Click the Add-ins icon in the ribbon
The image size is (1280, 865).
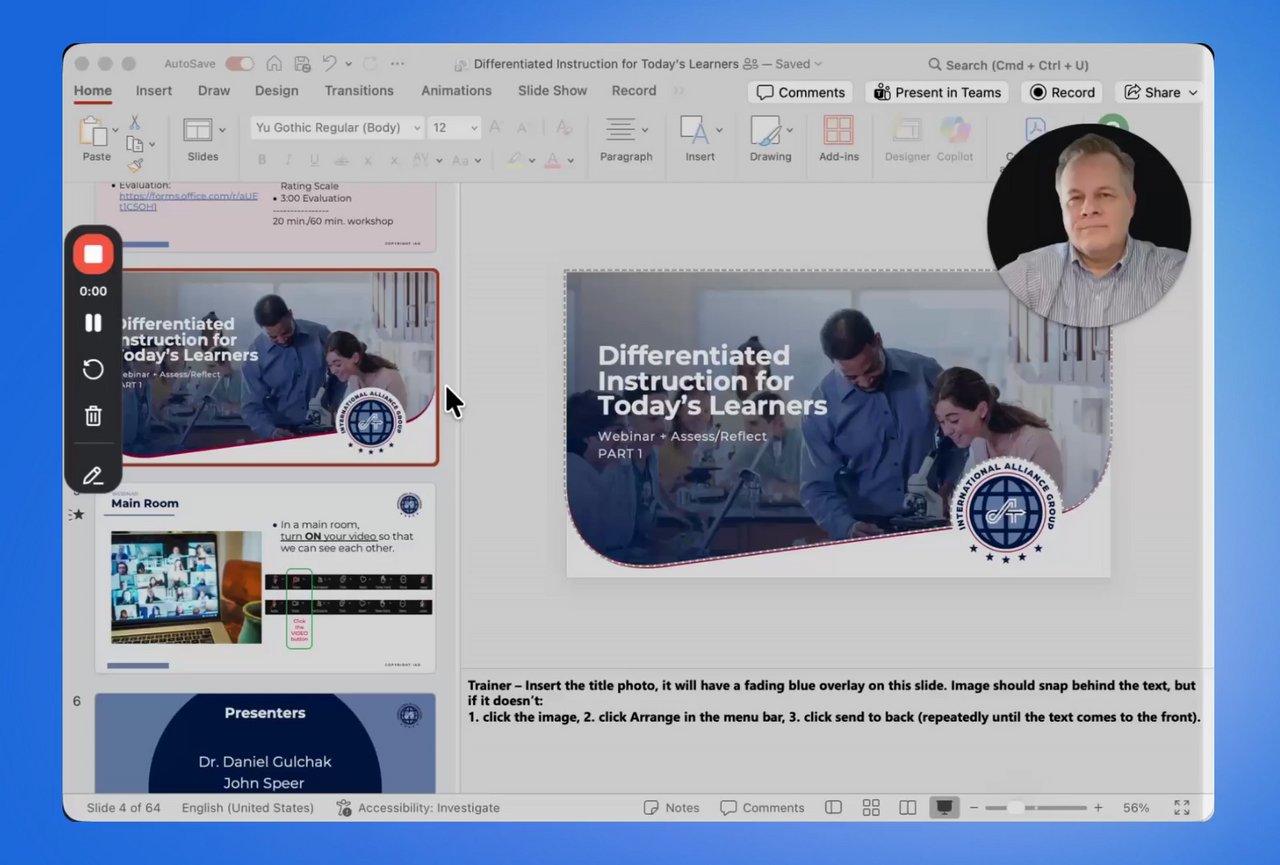pos(838,131)
